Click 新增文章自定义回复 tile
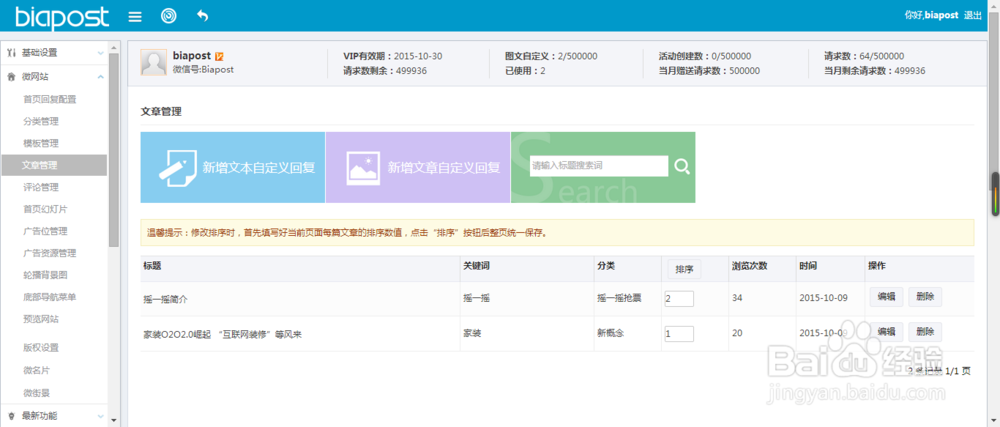1000x427 pixels. tap(418, 168)
